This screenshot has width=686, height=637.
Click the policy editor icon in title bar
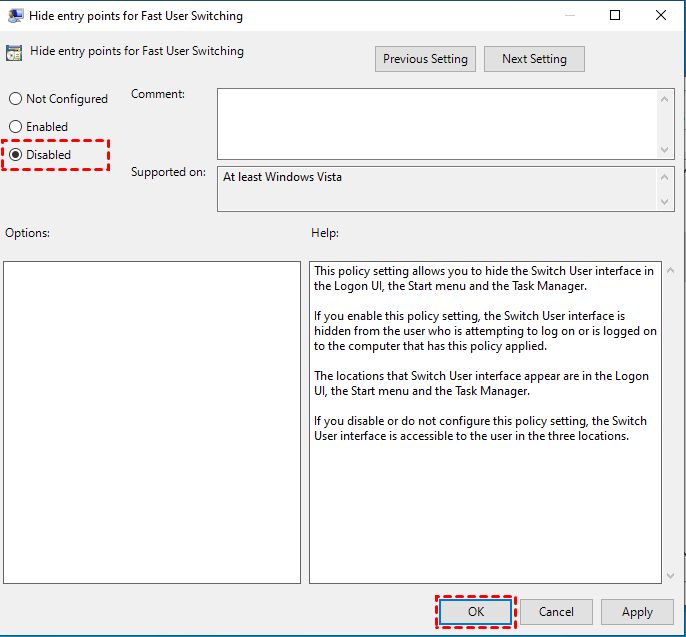click(16, 16)
